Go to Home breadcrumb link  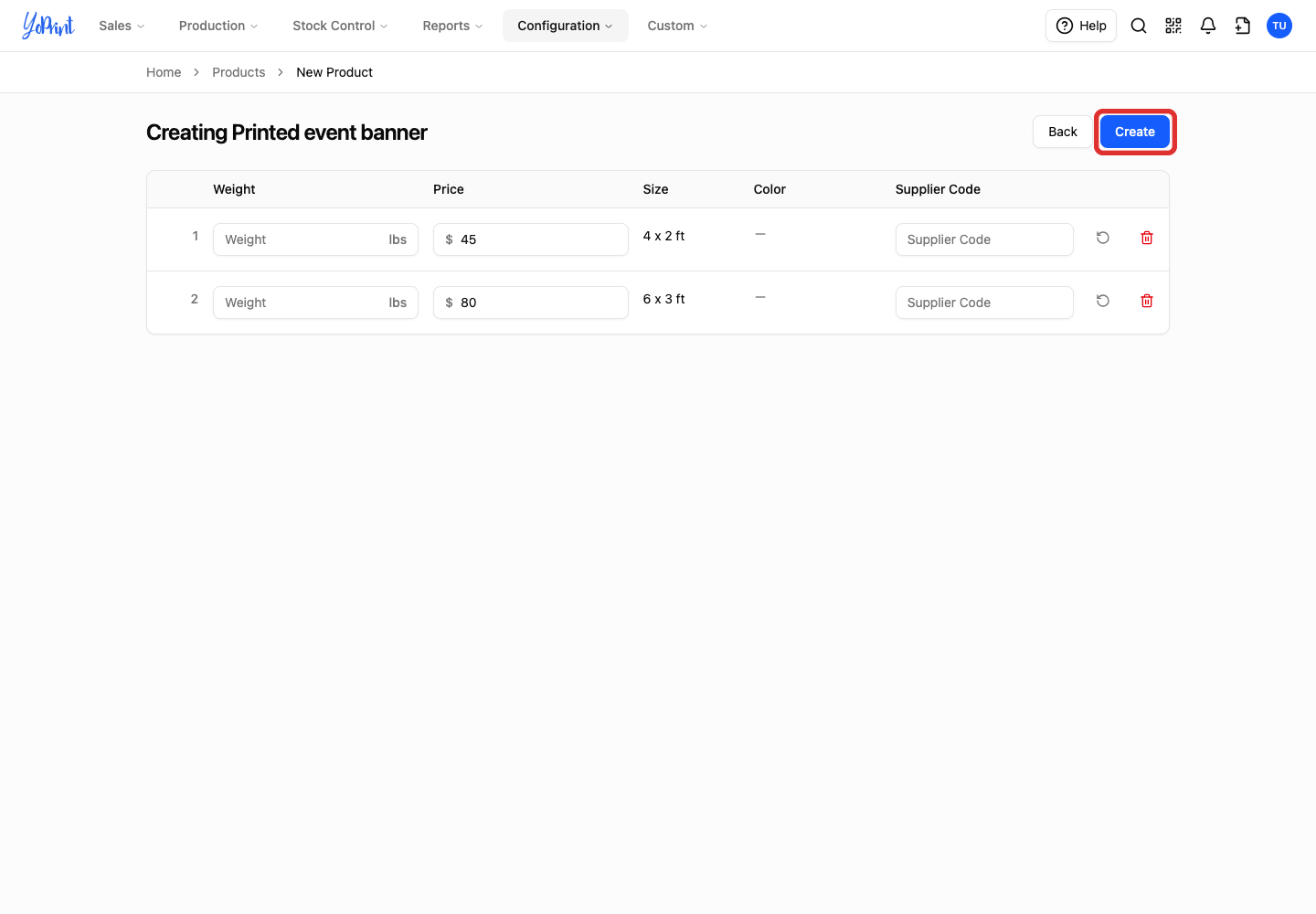(x=164, y=72)
